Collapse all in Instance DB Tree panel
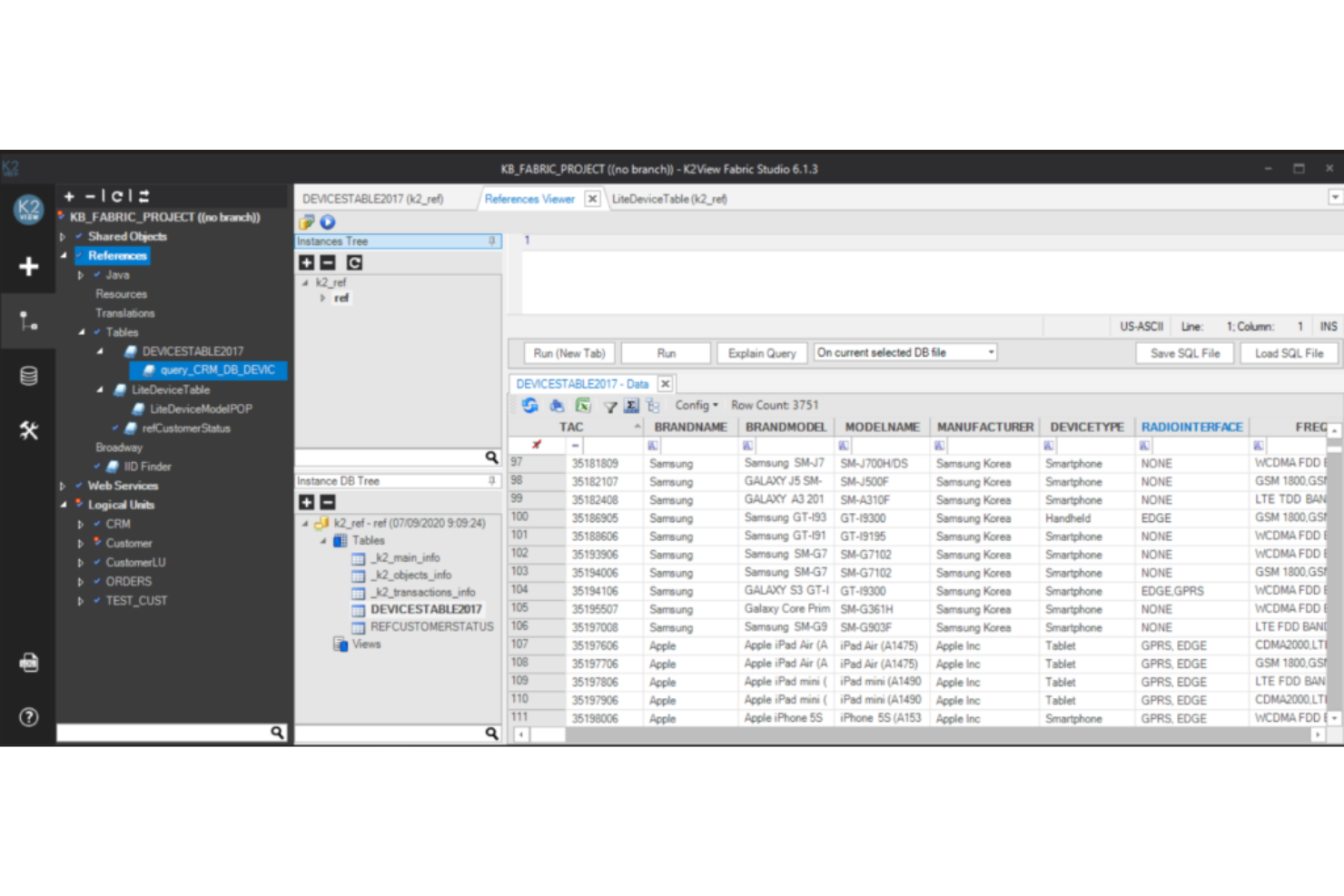 (x=328, y=502)
